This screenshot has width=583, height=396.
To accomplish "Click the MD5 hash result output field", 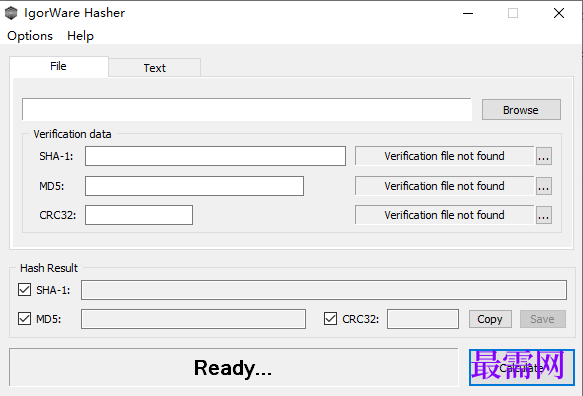I will (x=193, y=319).
